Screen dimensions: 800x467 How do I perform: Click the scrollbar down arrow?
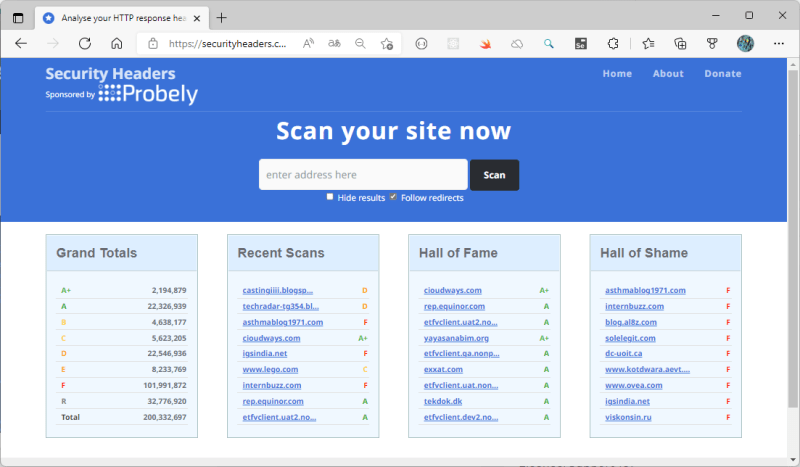pos(792,460)
